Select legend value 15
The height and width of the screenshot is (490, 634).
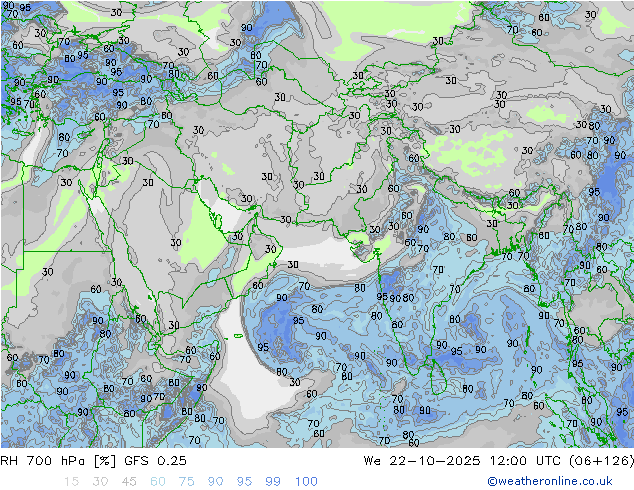point(71,482)
